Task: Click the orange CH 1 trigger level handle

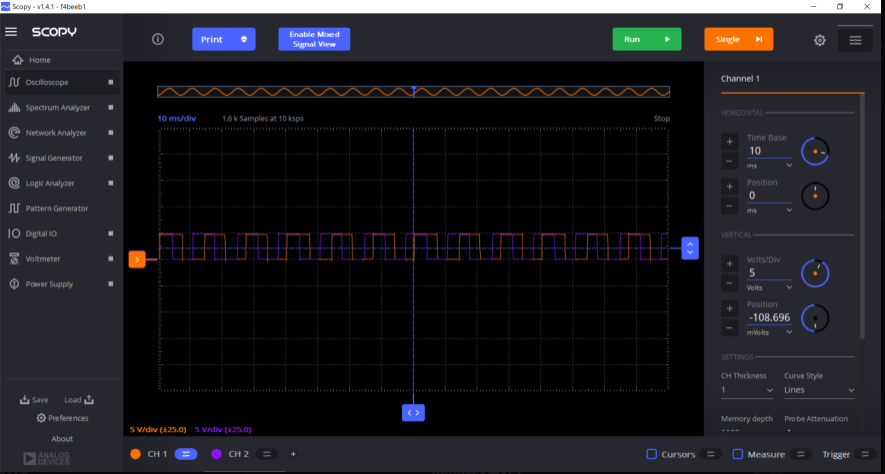Action: (137, 260)
